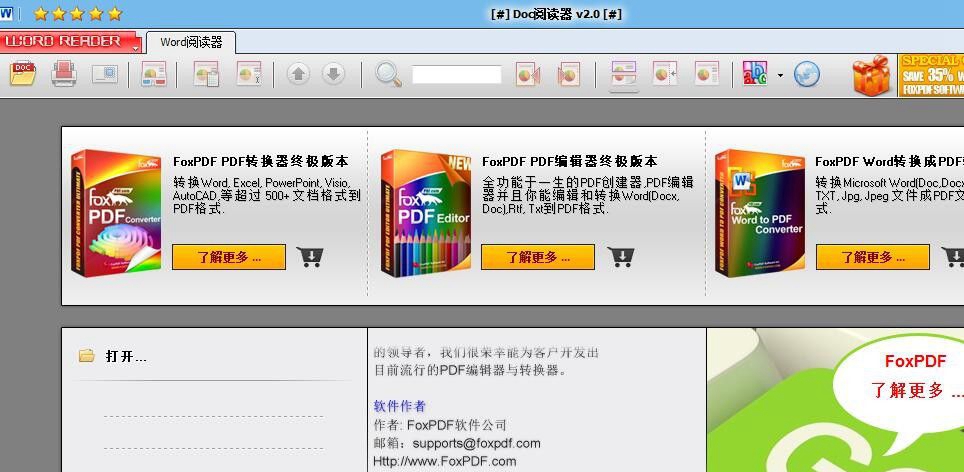This screenshot has height=472, width=964.
Task: Click the folder icon beside 打开...
Action: coord(87,355)
